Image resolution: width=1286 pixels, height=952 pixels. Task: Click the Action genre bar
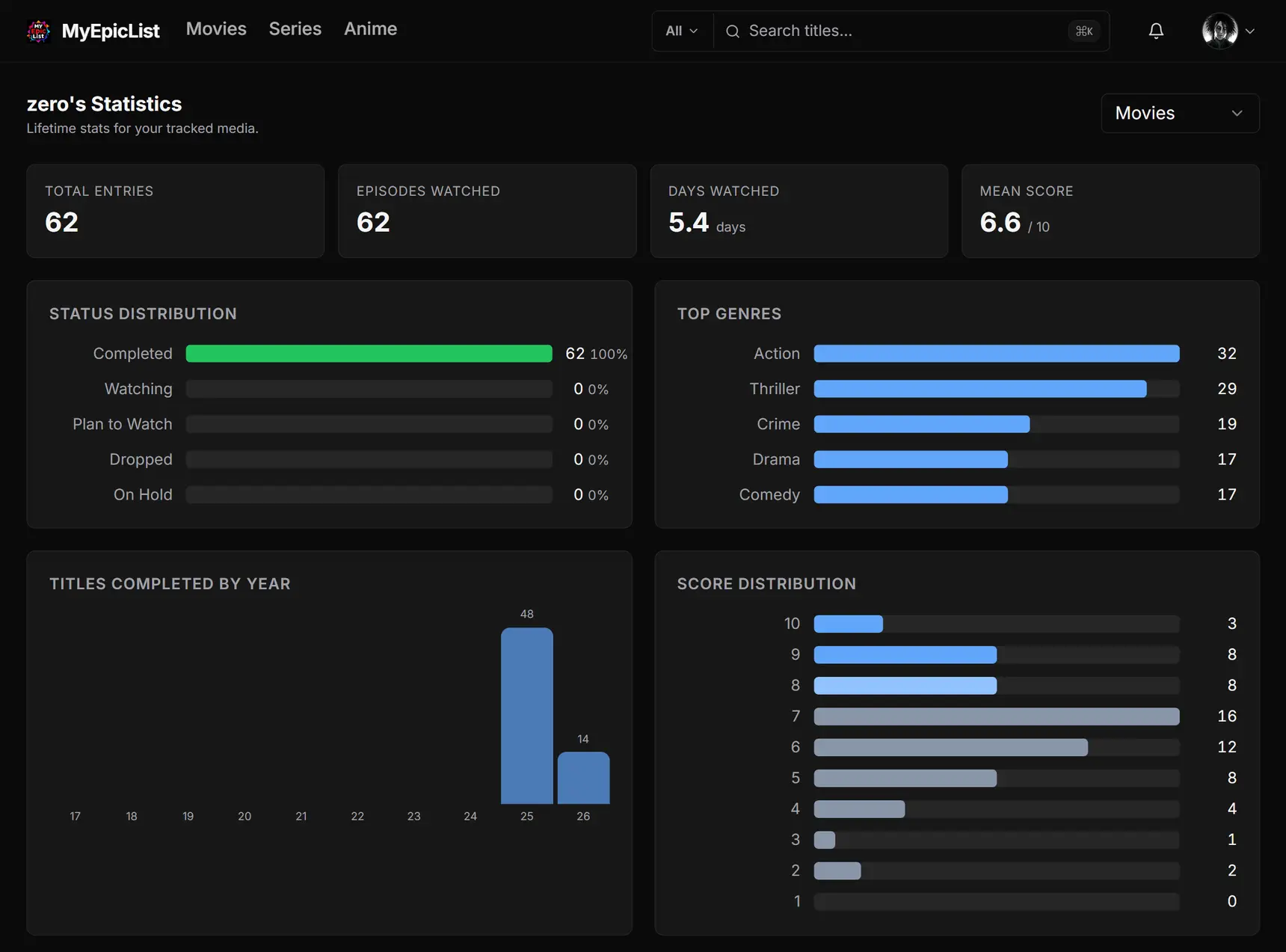click(x=997, y=354)
